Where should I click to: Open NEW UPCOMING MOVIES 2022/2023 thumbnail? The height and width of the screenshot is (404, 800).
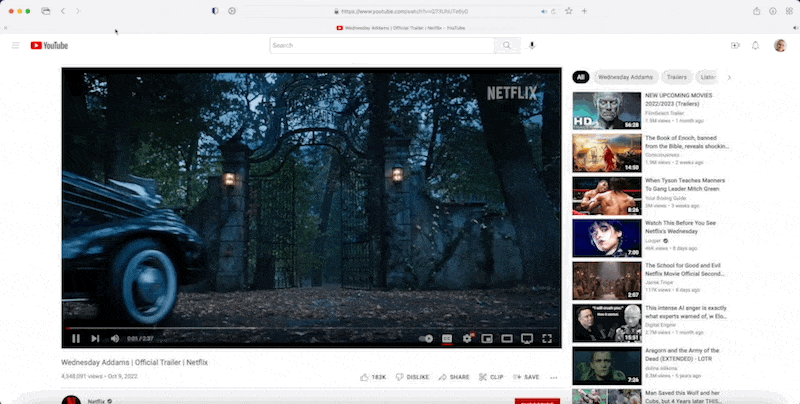(607, 111)
